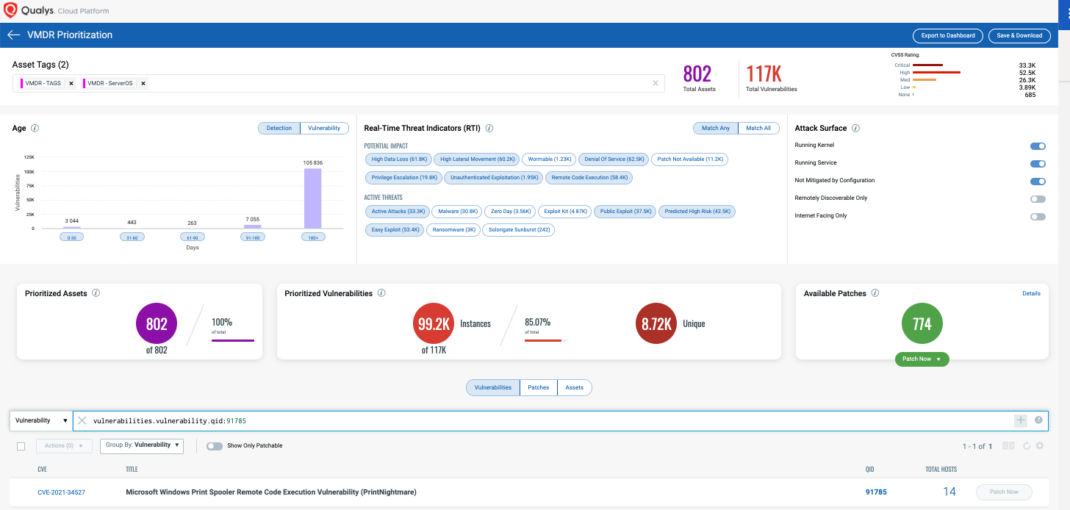Toggle the Remote Code Execution indicator

(589, 178)
